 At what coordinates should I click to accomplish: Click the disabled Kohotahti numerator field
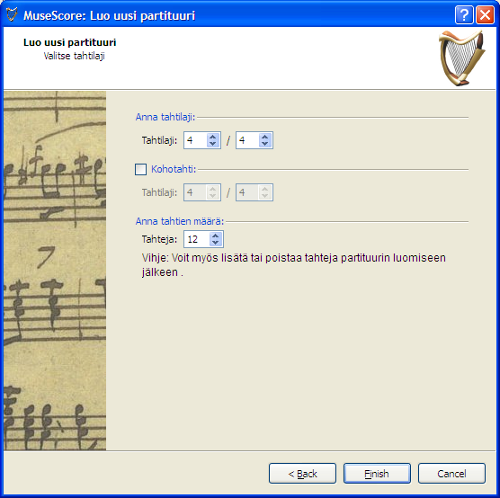pos(202,192)
